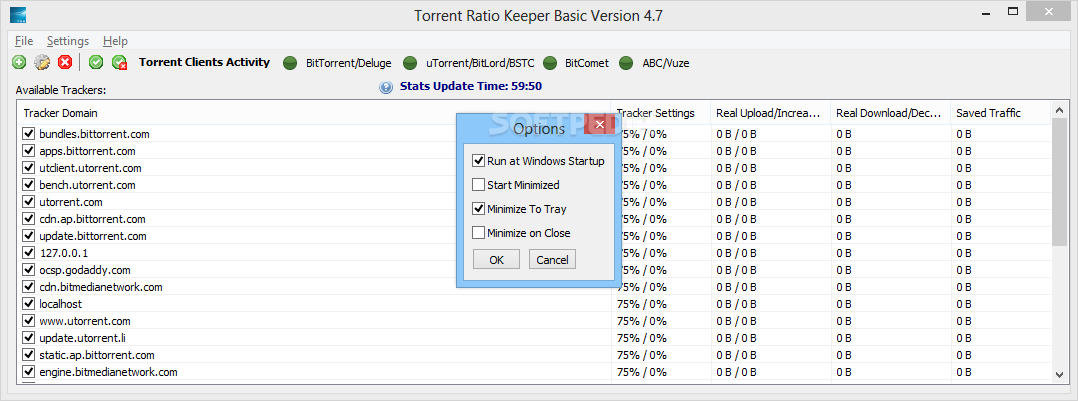Click the Saved Traffic value for 127.0.0.1
Screen dimensions: 1078x401
[964, 252]
